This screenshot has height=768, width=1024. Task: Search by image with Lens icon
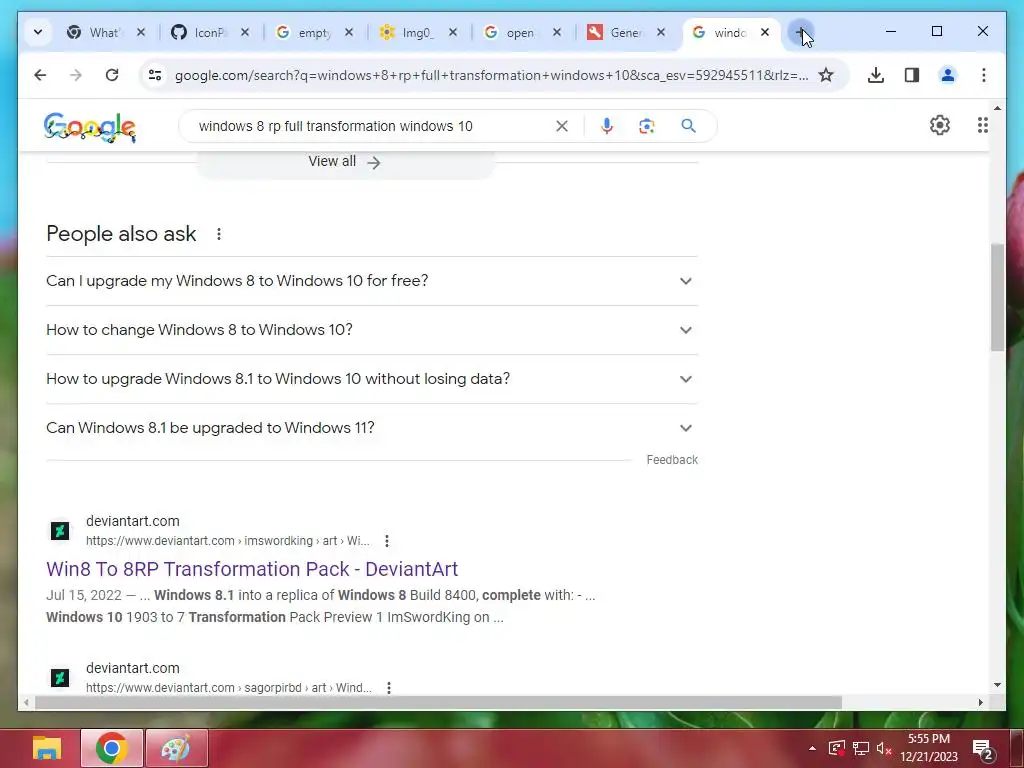pyautogui.click(x=647, y=126)
